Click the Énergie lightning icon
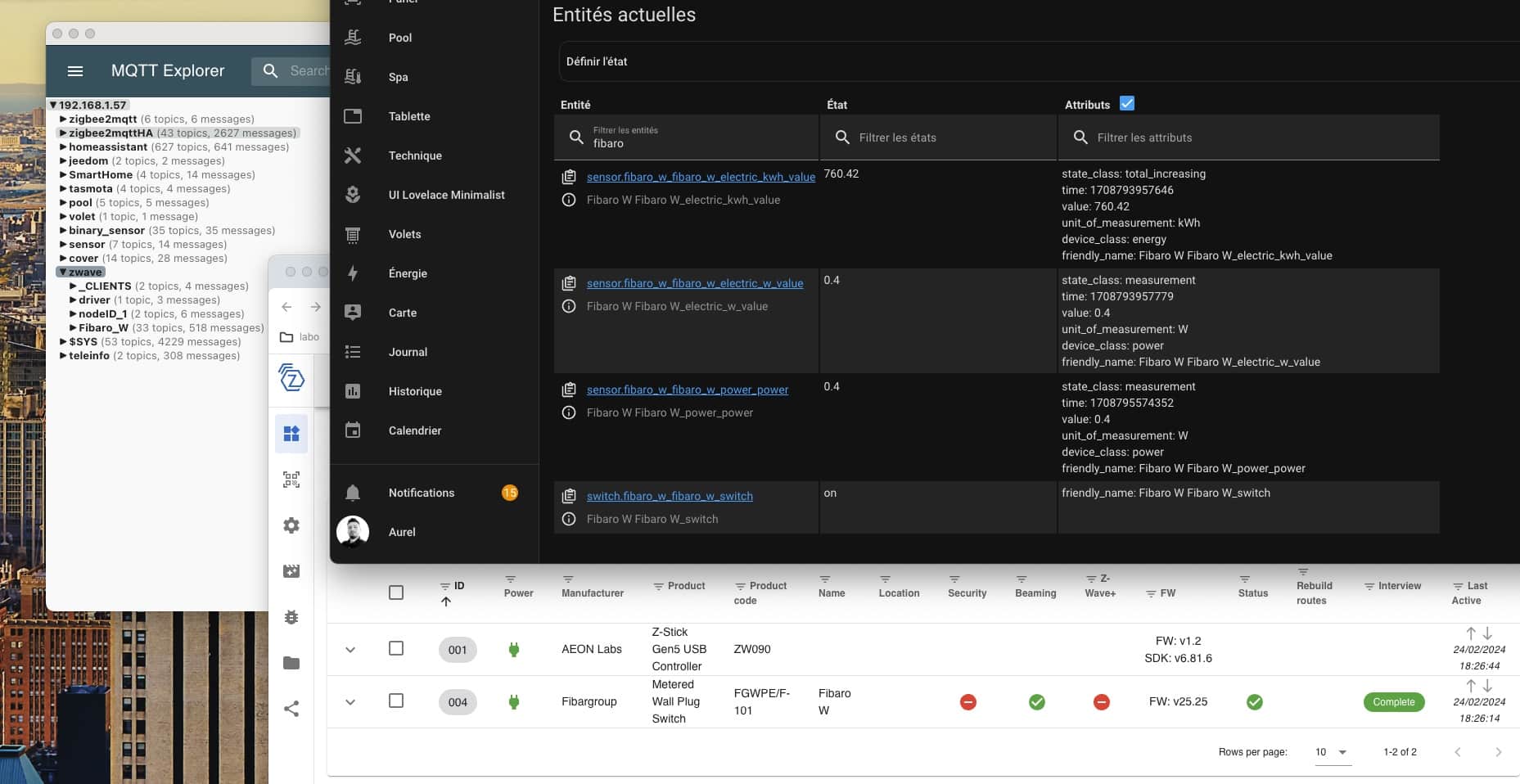1520x784 pixels. (x=353, y=273)
